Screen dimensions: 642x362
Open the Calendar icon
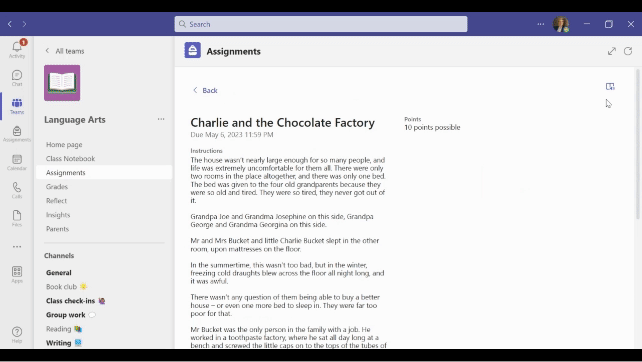tap(17, 162)
